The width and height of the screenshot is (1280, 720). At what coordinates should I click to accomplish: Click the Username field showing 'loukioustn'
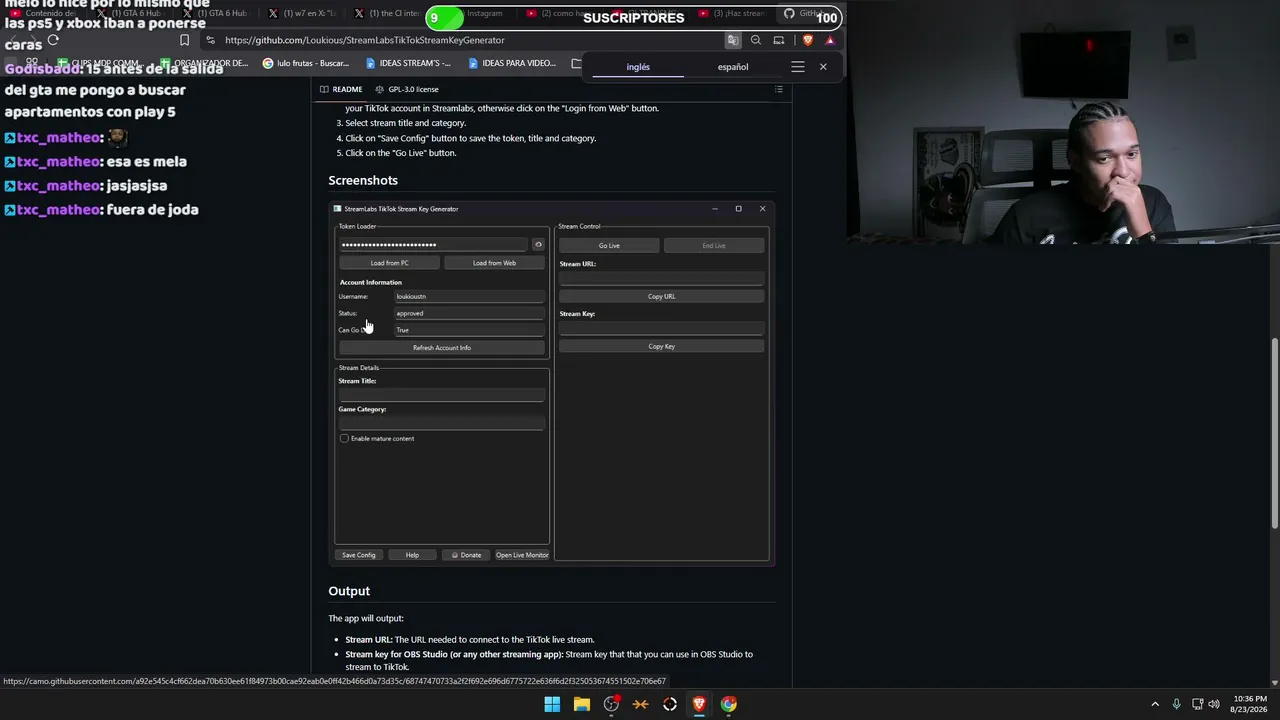pyautogui.click(x=469, y=296)
